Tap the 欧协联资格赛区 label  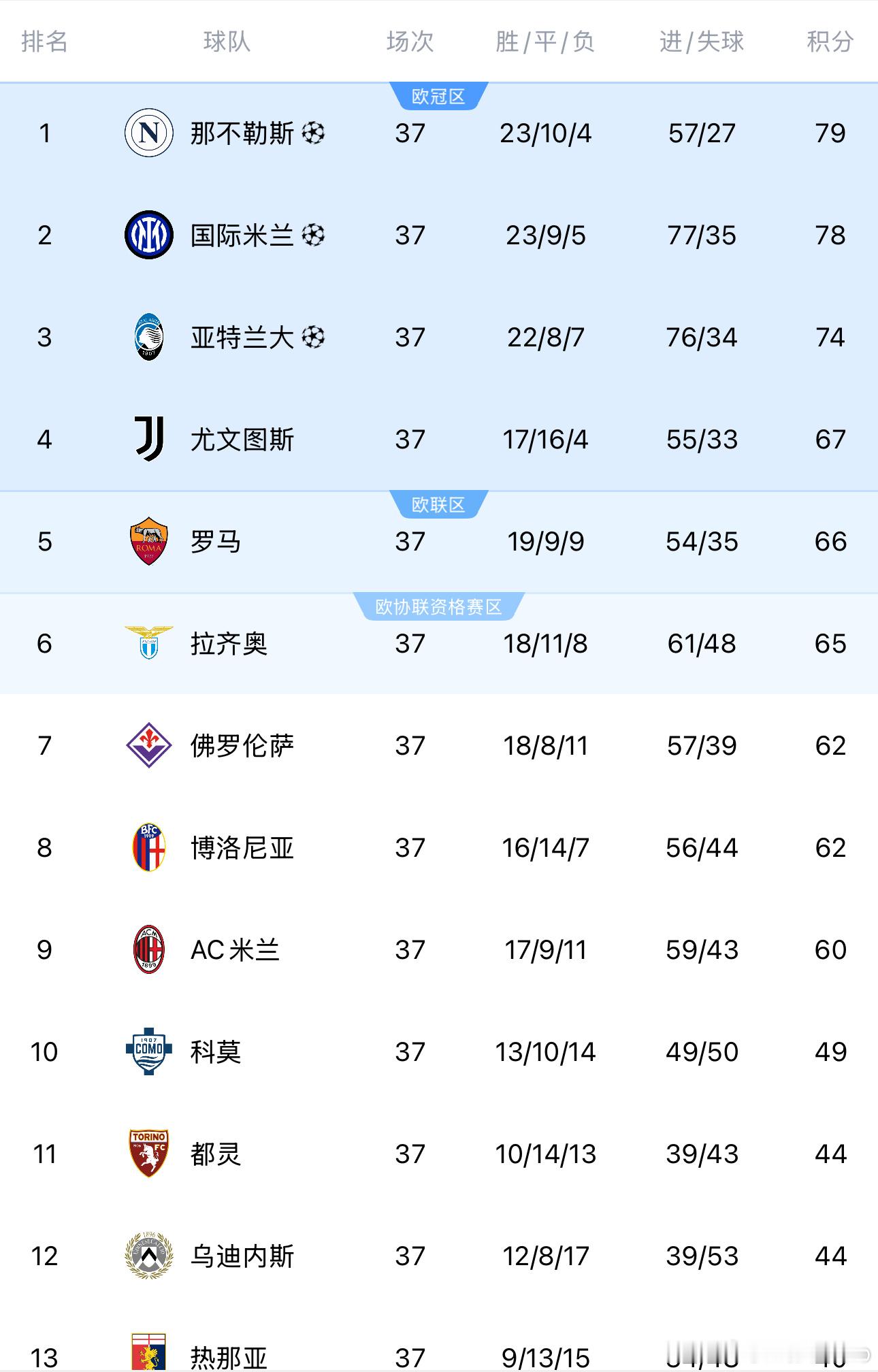438,606
